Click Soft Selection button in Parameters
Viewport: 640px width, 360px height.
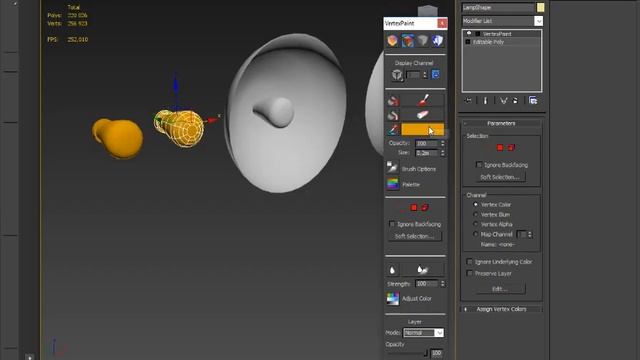(500, 177)
